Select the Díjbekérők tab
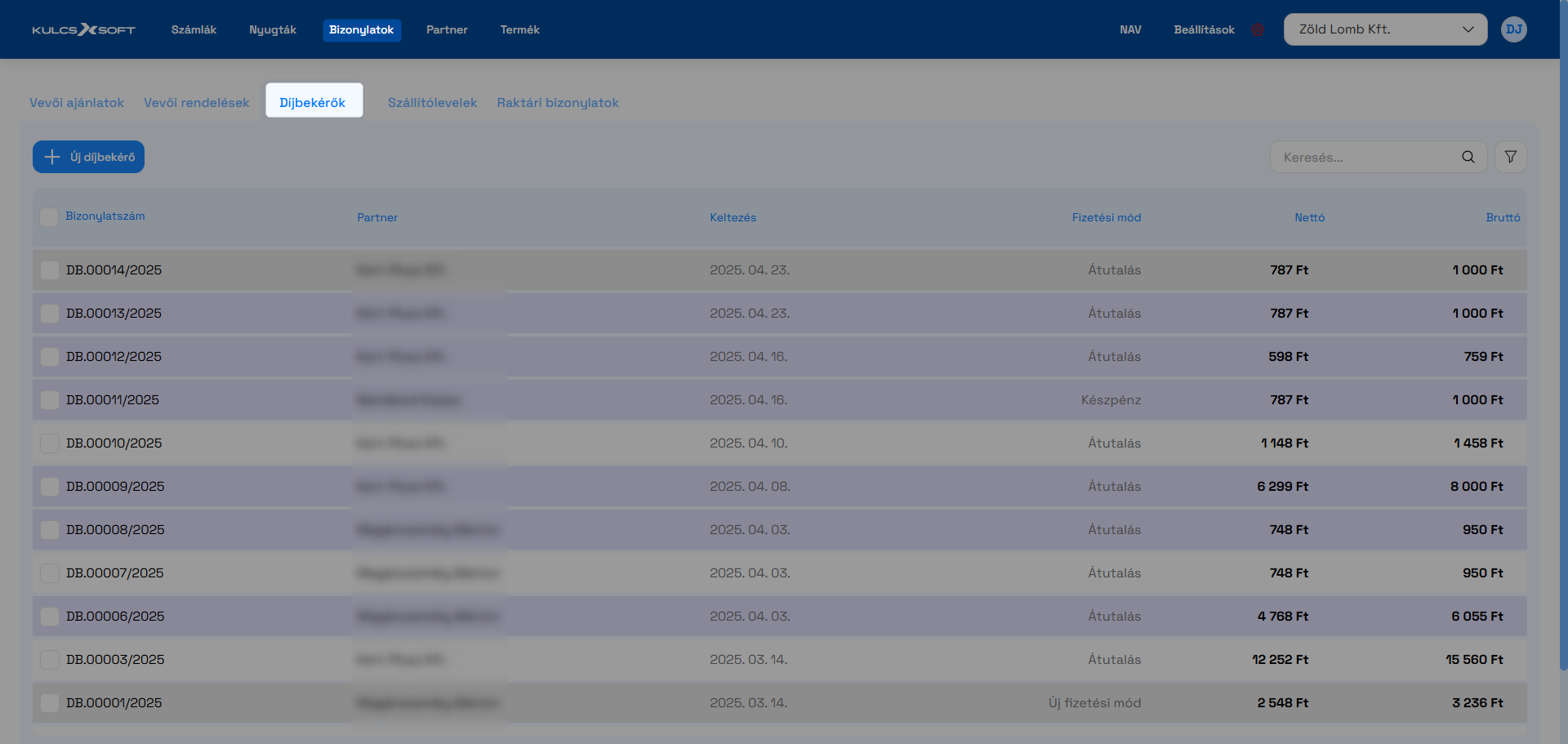The image size is (1568, 744). [314, 101]
